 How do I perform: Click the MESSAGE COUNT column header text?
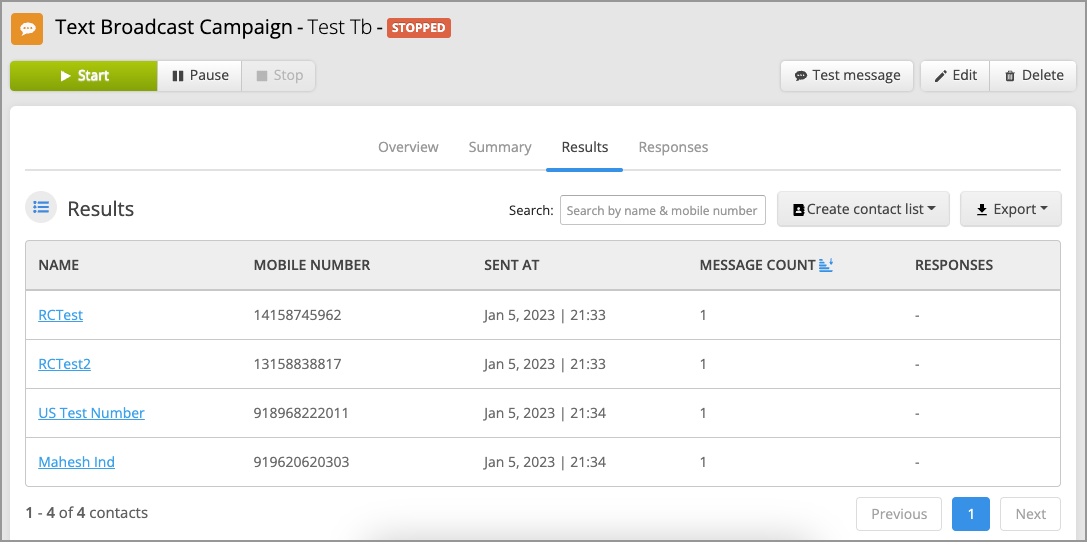click(758, 265)
